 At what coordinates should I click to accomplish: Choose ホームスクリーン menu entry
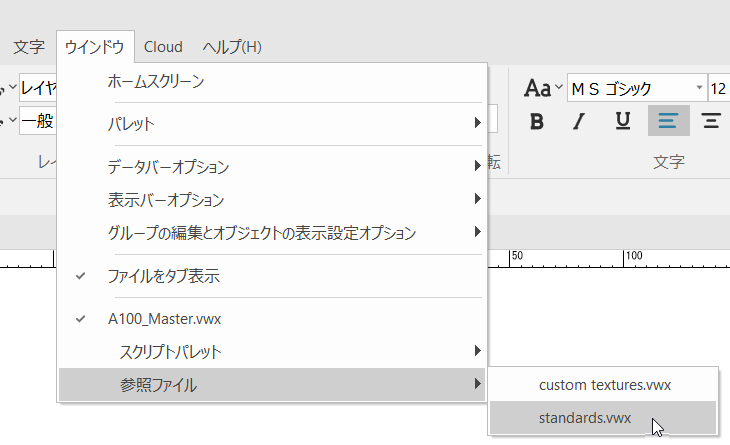tap(156, 82)
